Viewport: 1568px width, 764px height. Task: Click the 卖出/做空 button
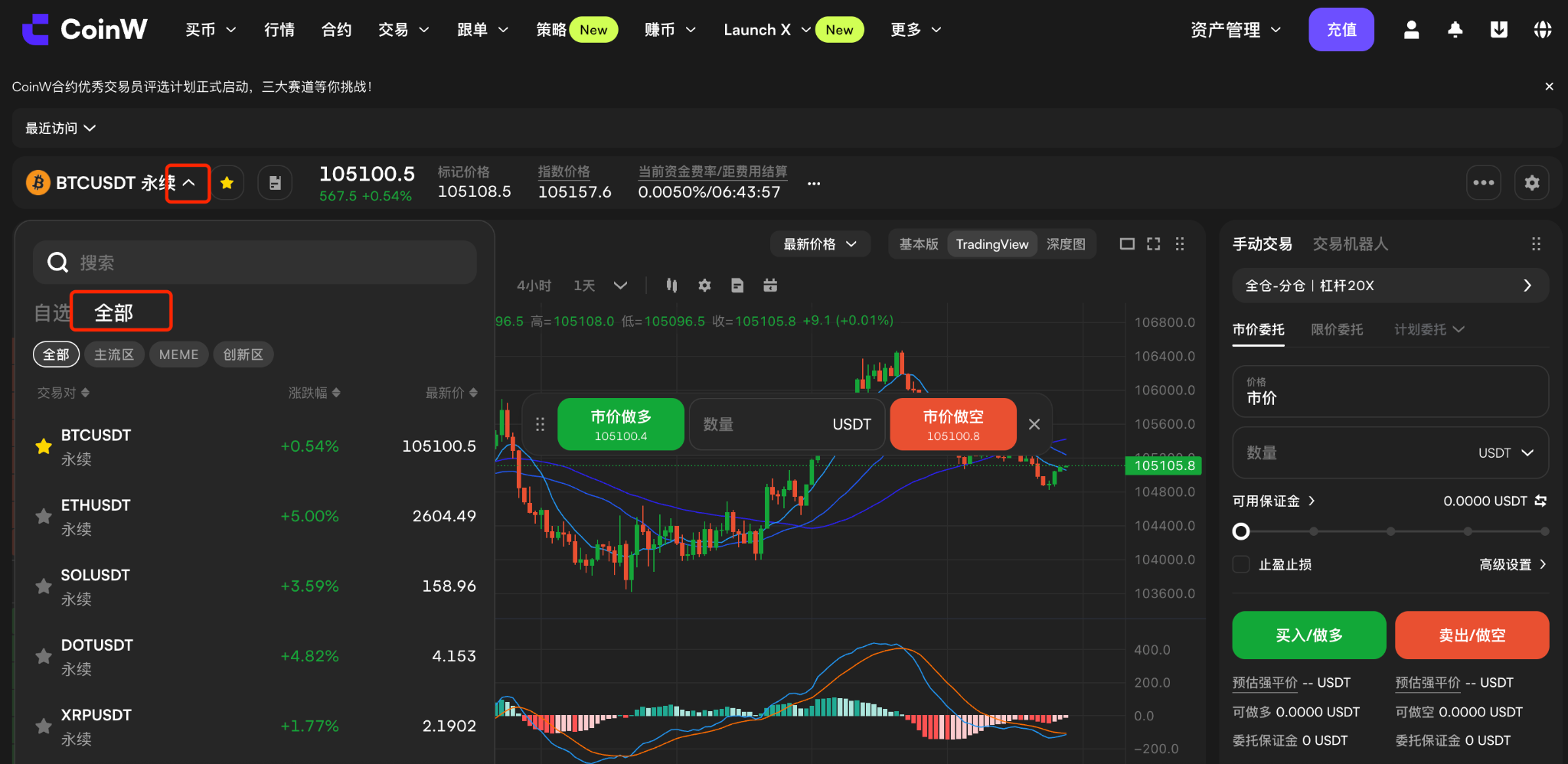[1472, 635]
